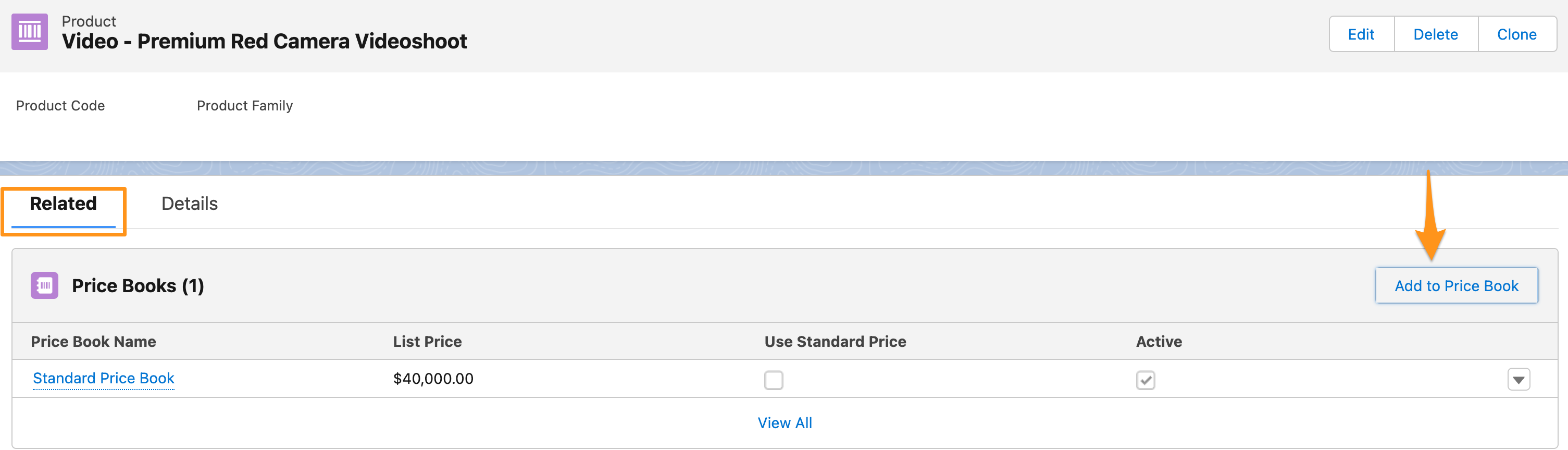Screen dimensions: 1568x450
Task: Clone this product record
Action: [1516, 34]
